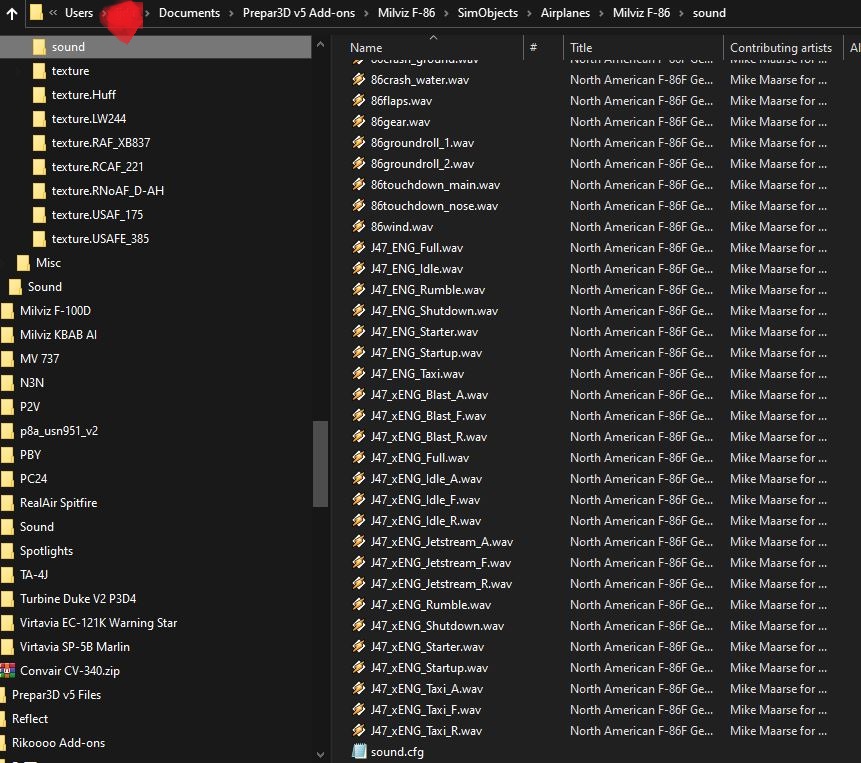Select Milviz KBAB AI folder

click(58, 334)
